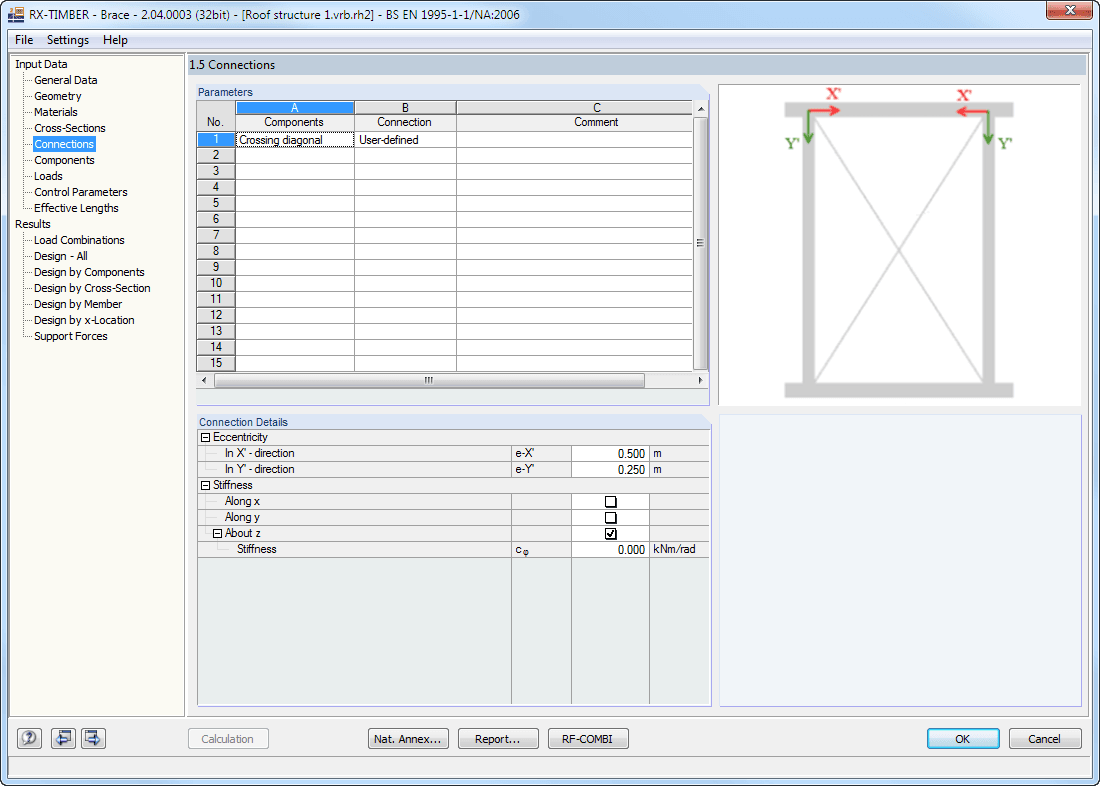Screen dimensions: 1100x786
Task: Open Materials in navigator tree
Action: [56, 112]
